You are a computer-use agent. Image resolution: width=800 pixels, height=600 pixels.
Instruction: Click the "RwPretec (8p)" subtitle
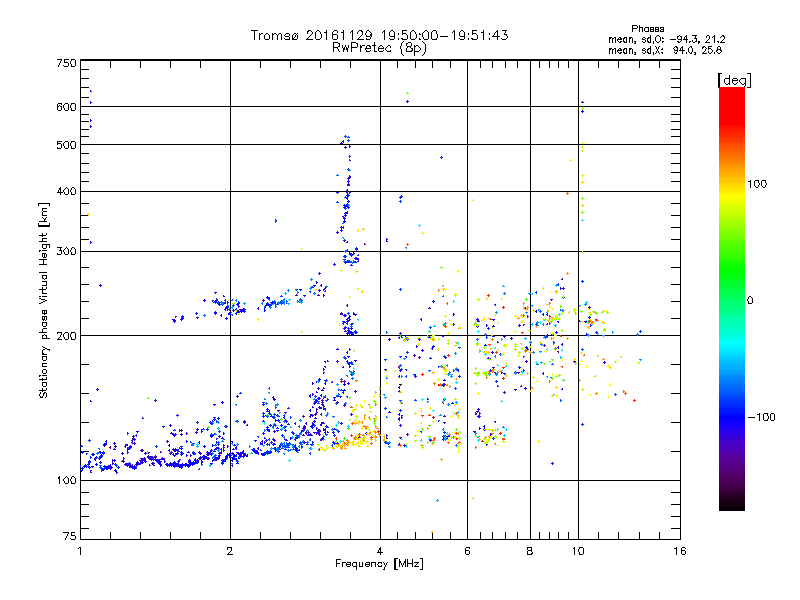click(379, 48)
